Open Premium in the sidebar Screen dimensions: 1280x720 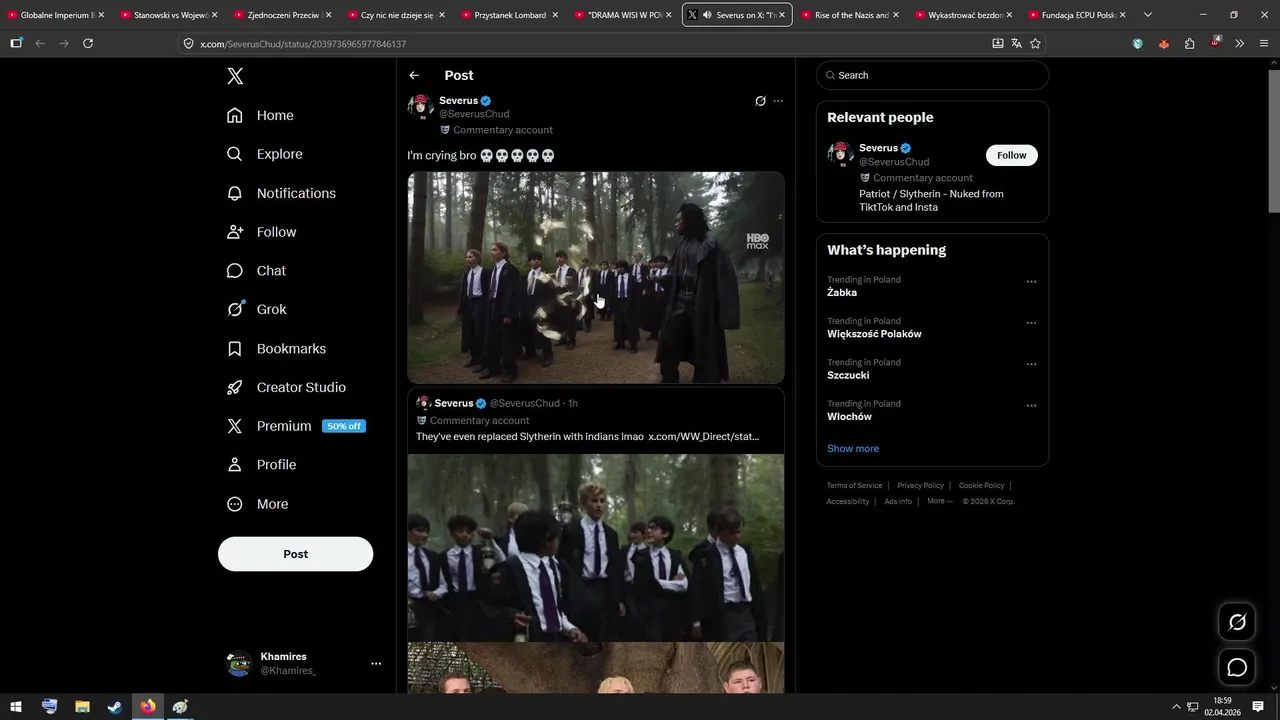295,426
